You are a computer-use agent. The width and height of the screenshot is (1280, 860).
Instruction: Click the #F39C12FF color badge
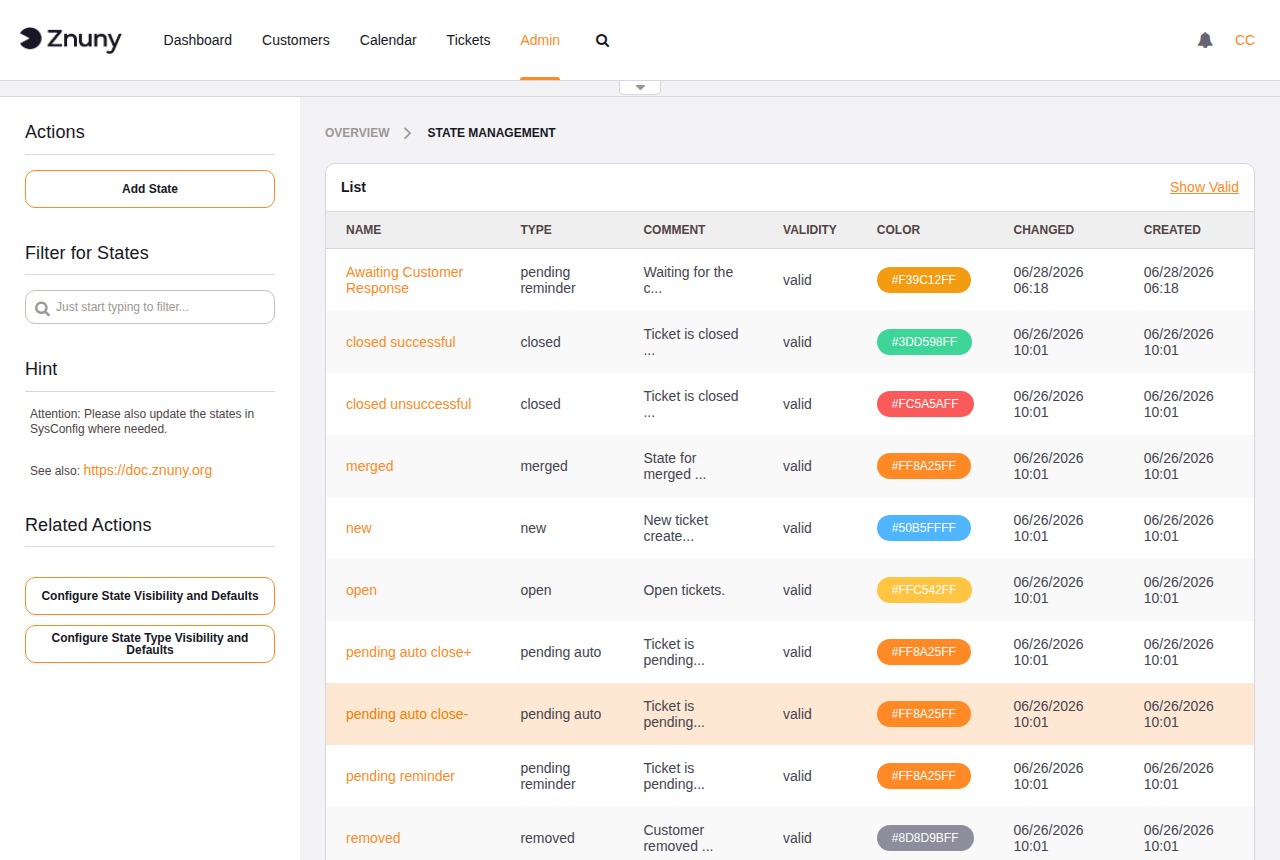tap(924, 280)
